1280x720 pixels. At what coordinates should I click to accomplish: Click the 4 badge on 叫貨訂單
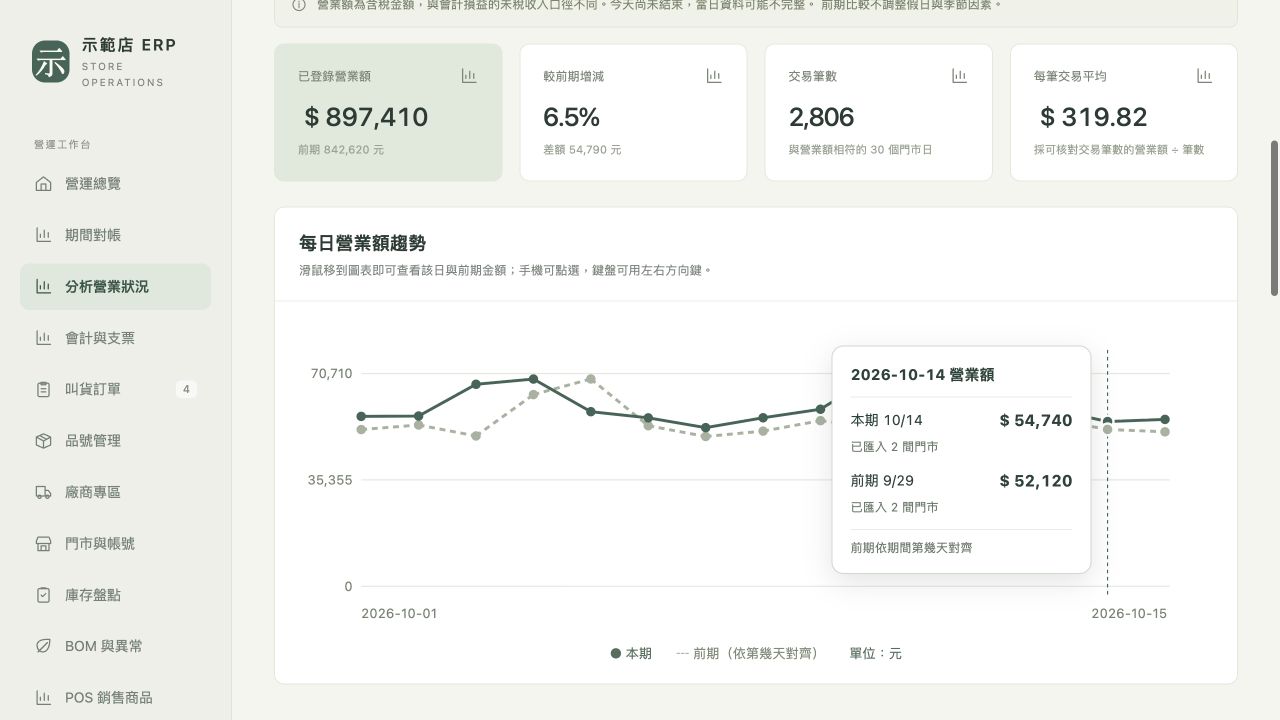coord(186,389)
